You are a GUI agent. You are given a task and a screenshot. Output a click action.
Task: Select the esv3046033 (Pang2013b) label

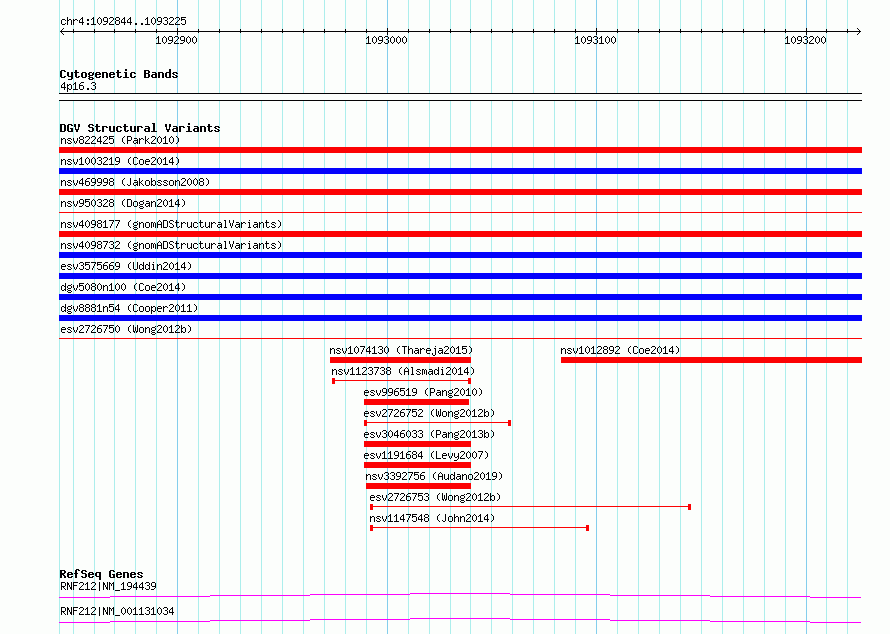tap(429, 434)
